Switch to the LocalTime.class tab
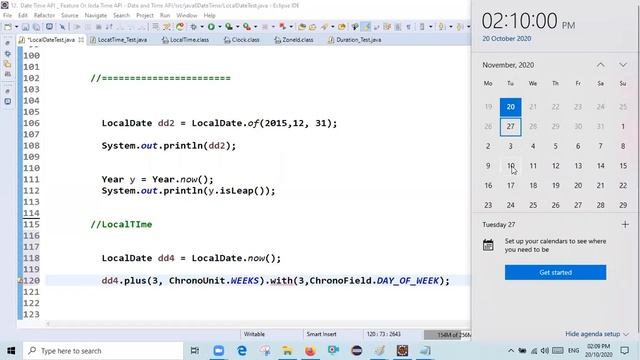This screenshot has height=360, width=640. pos(185,40)
